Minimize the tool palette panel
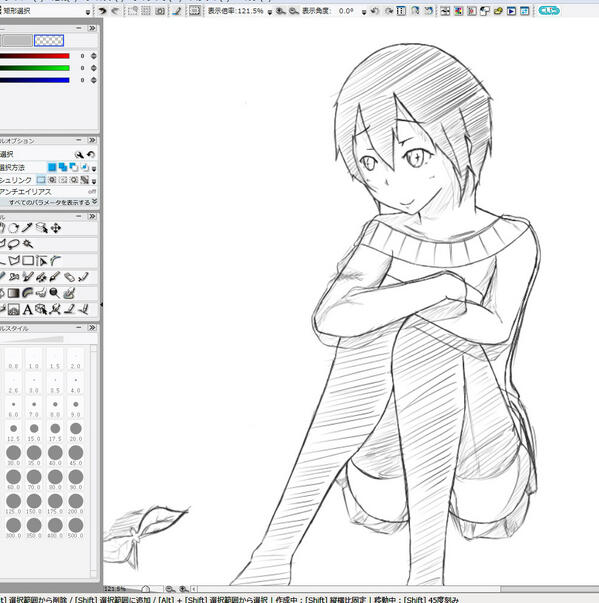 (79, 217)
